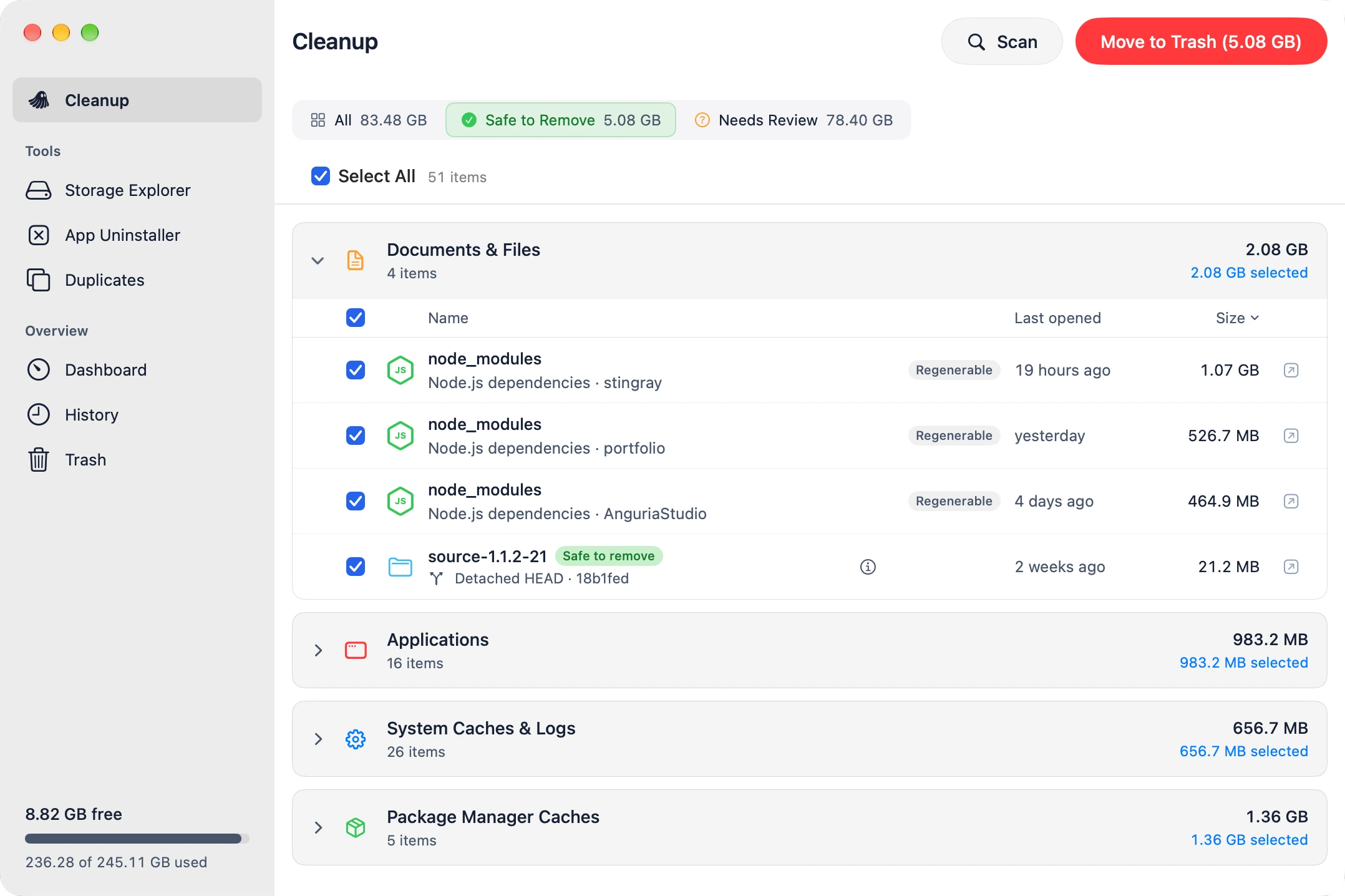Select the Safe to Remove tab
This screenshot has height=896, width=1345.
pyautogui.click(x=561, y=120)
